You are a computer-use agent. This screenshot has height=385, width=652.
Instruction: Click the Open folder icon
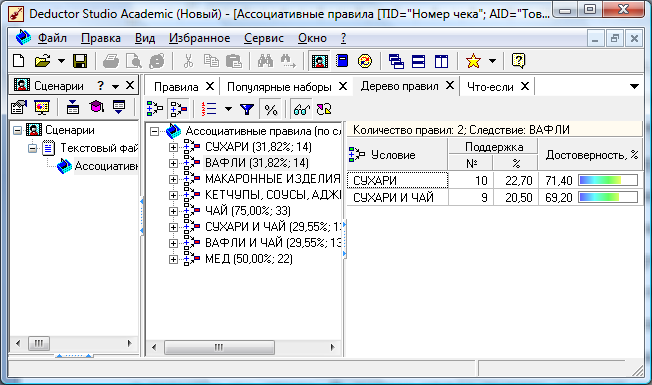(x=42, y=61)
